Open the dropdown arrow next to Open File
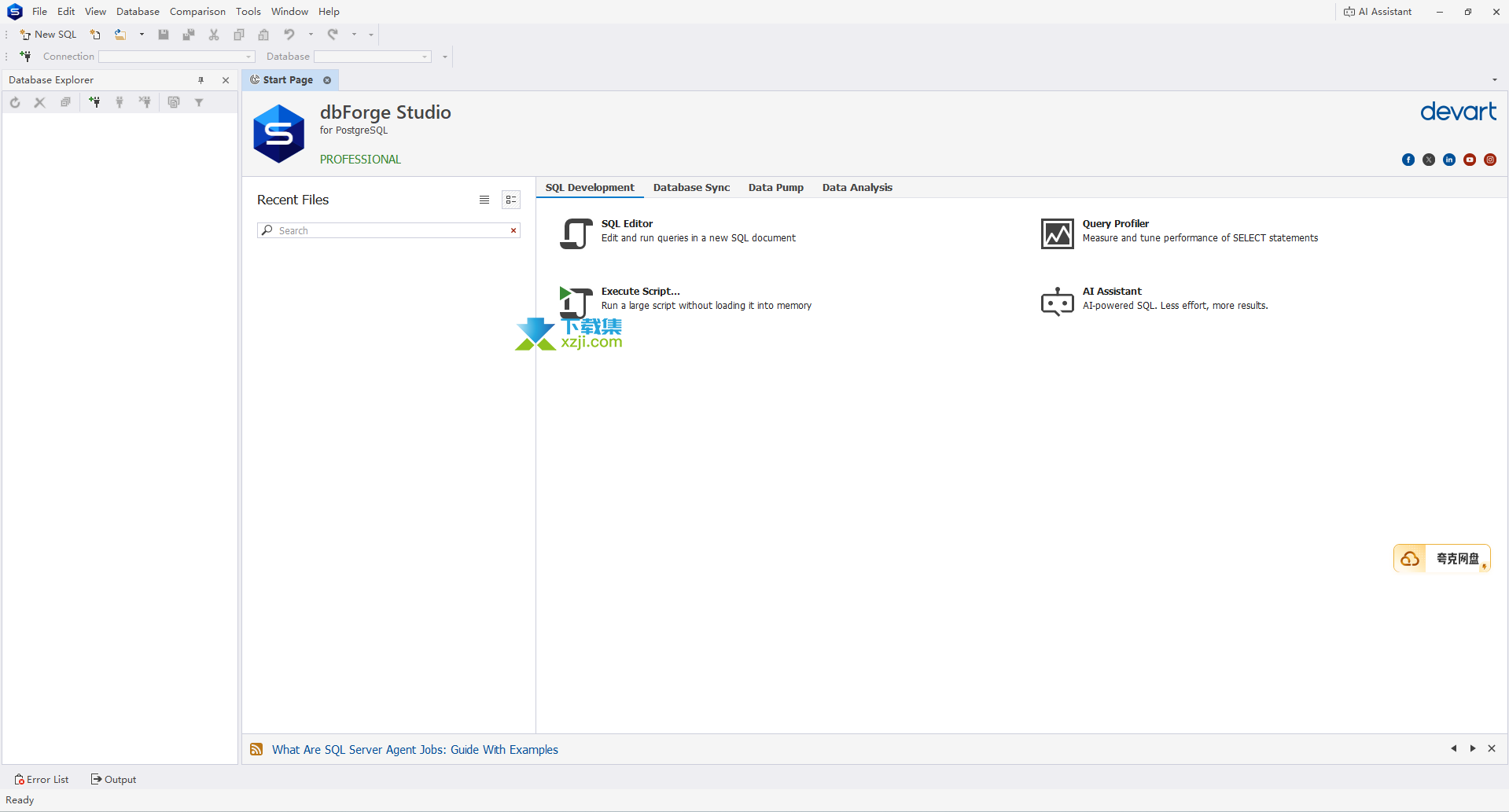 point(142,35)
